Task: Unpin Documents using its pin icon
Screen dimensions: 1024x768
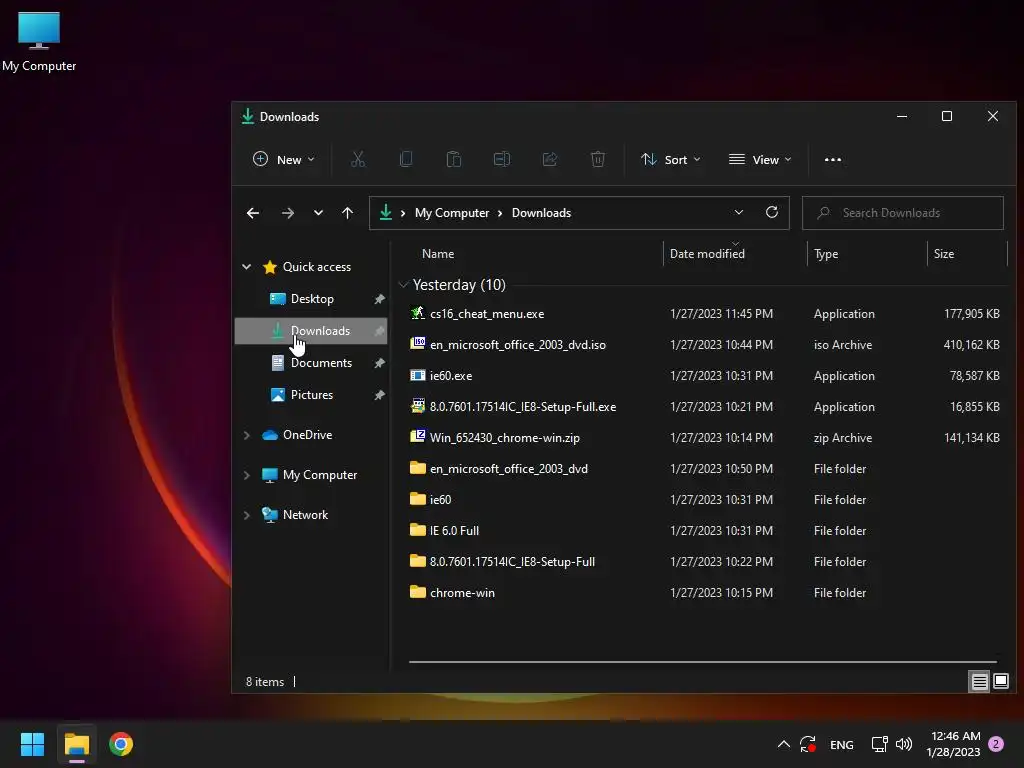Action: point(379,362)
